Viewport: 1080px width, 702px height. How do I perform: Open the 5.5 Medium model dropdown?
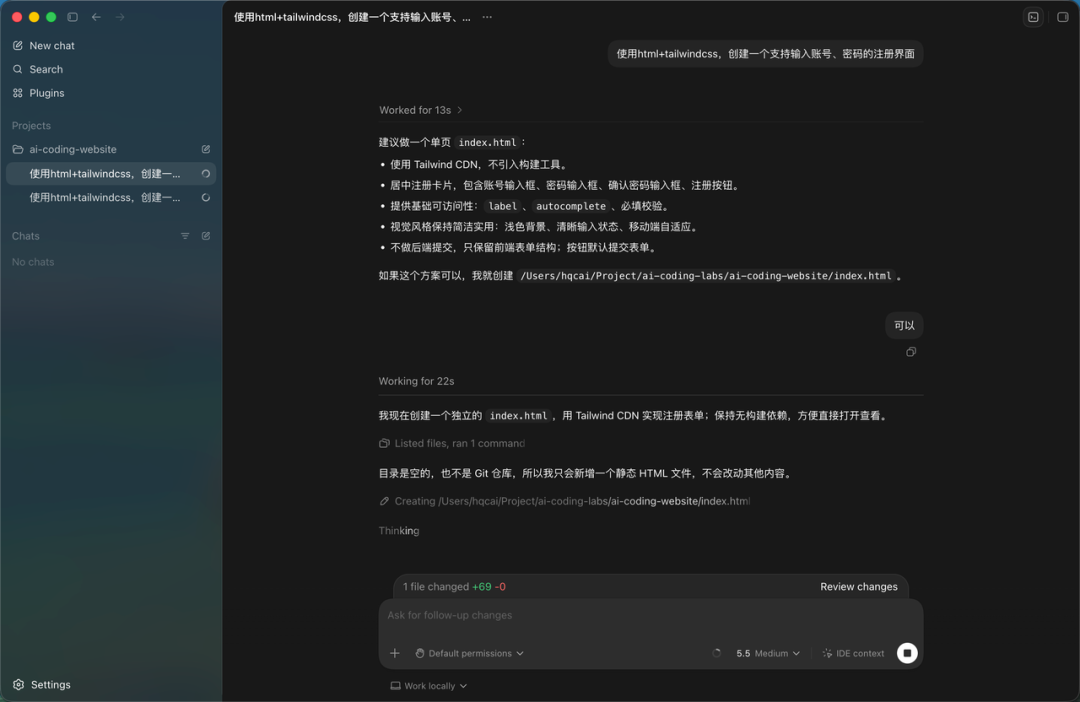(x=768, y=653)
